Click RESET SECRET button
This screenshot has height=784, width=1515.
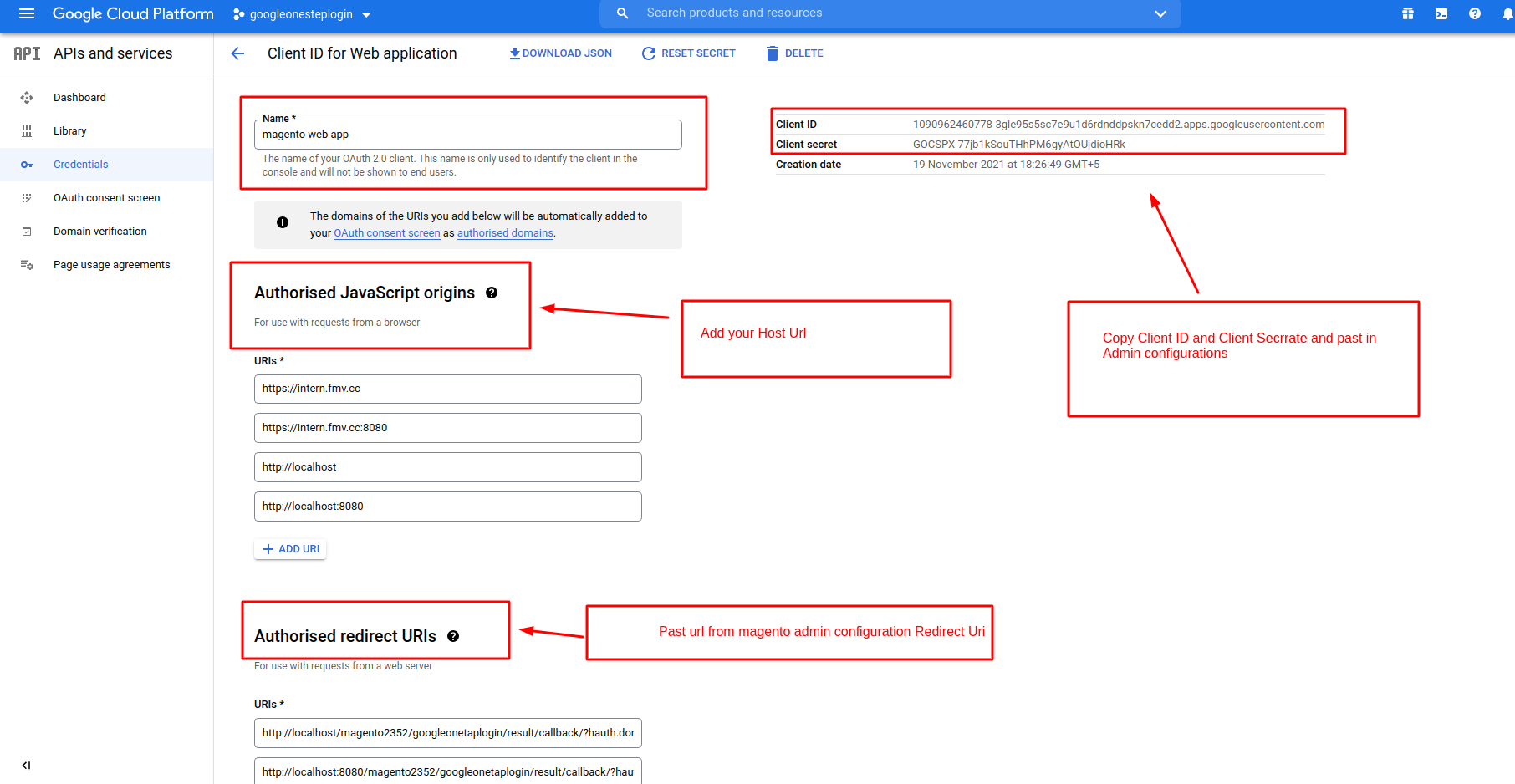pos(688,53)
